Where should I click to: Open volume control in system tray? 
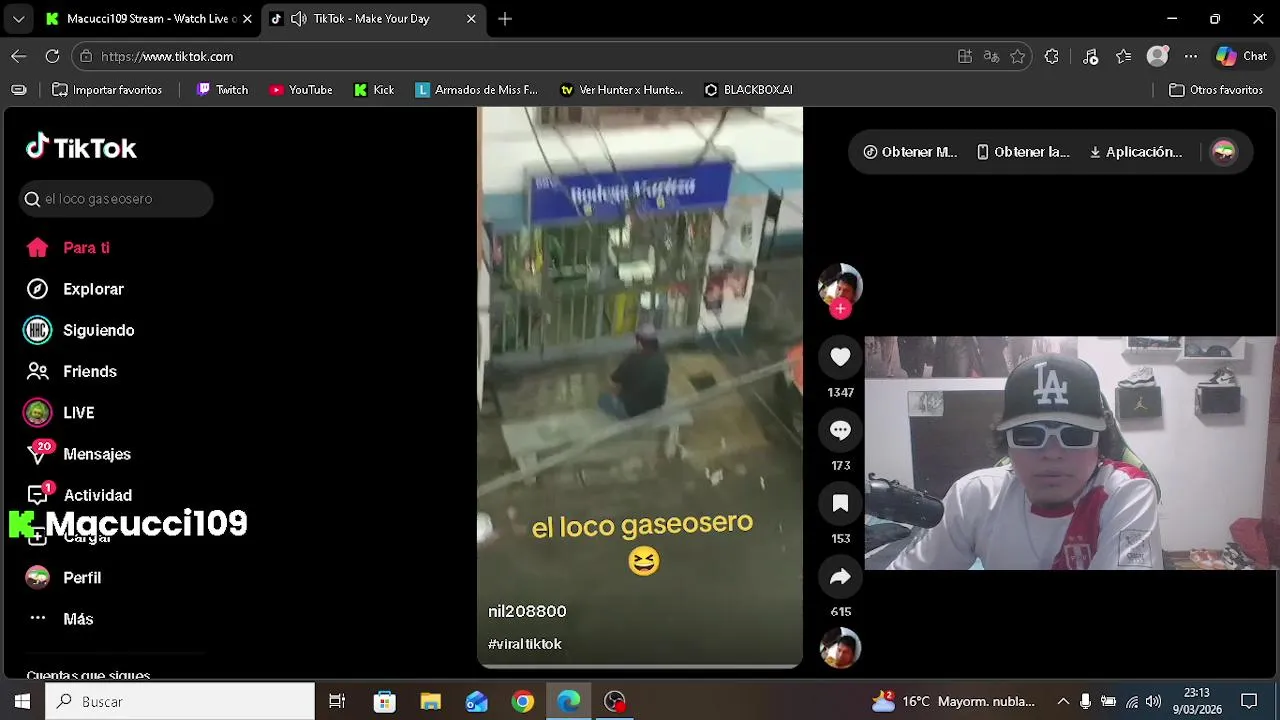point(1153,701)
